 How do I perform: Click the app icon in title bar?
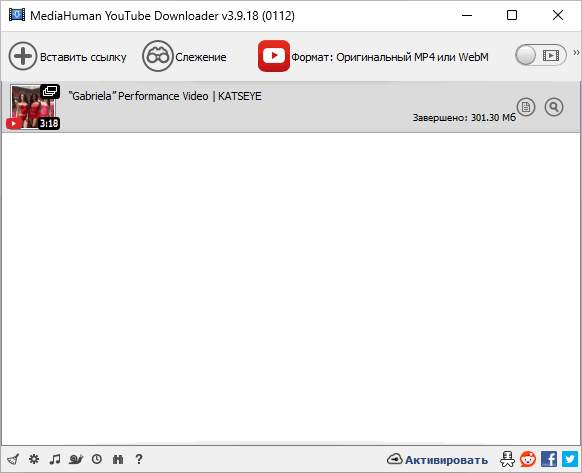(17, 15)
